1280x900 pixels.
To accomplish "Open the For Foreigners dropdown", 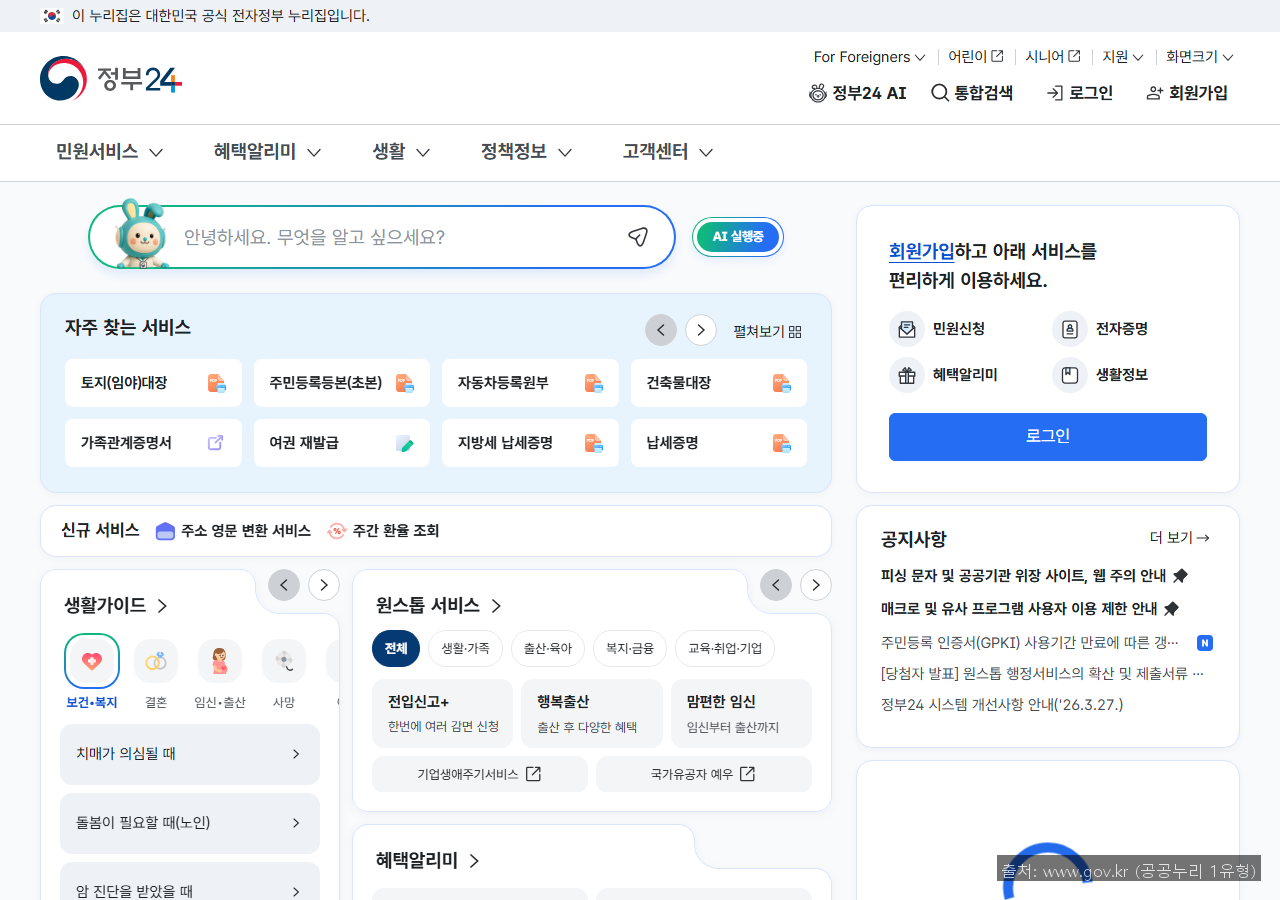I will click(x=868, y=57).
